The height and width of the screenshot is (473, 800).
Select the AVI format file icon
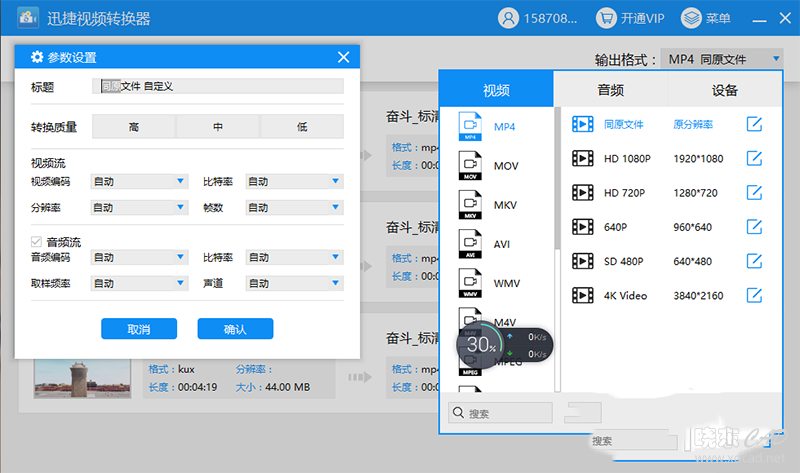(x=470, y=244)
